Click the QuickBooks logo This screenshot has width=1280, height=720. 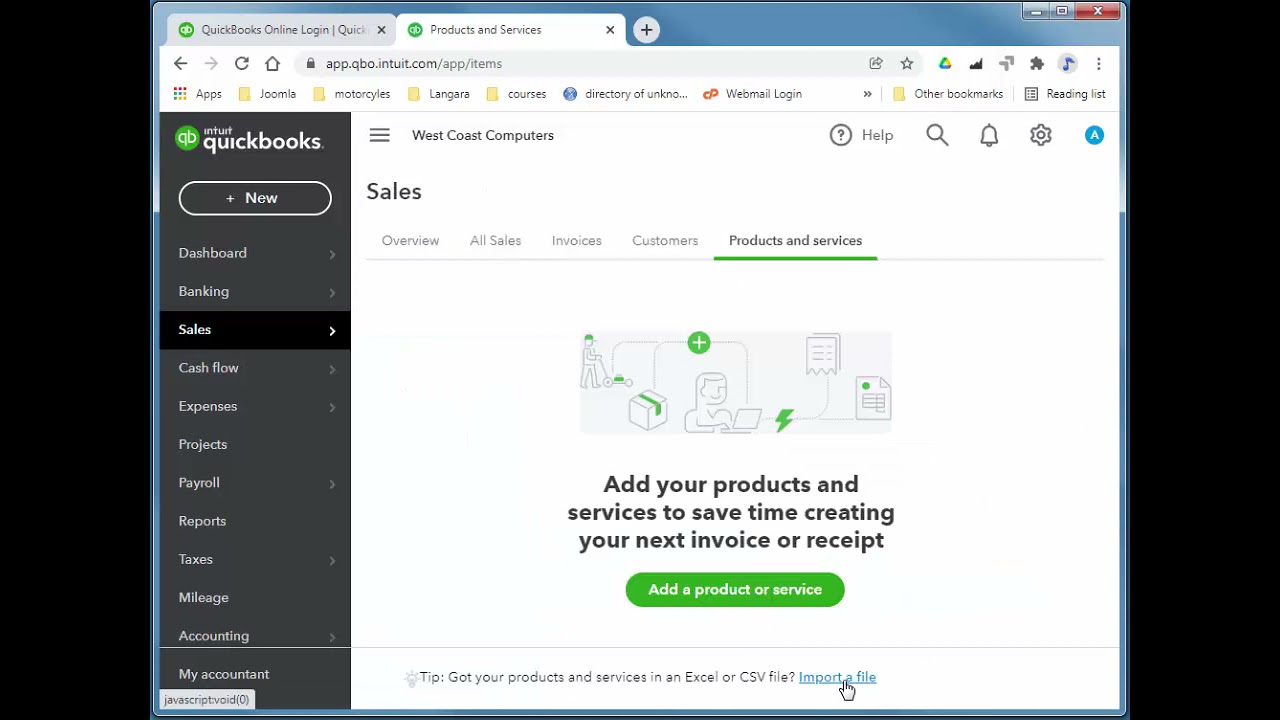(249, 139)
